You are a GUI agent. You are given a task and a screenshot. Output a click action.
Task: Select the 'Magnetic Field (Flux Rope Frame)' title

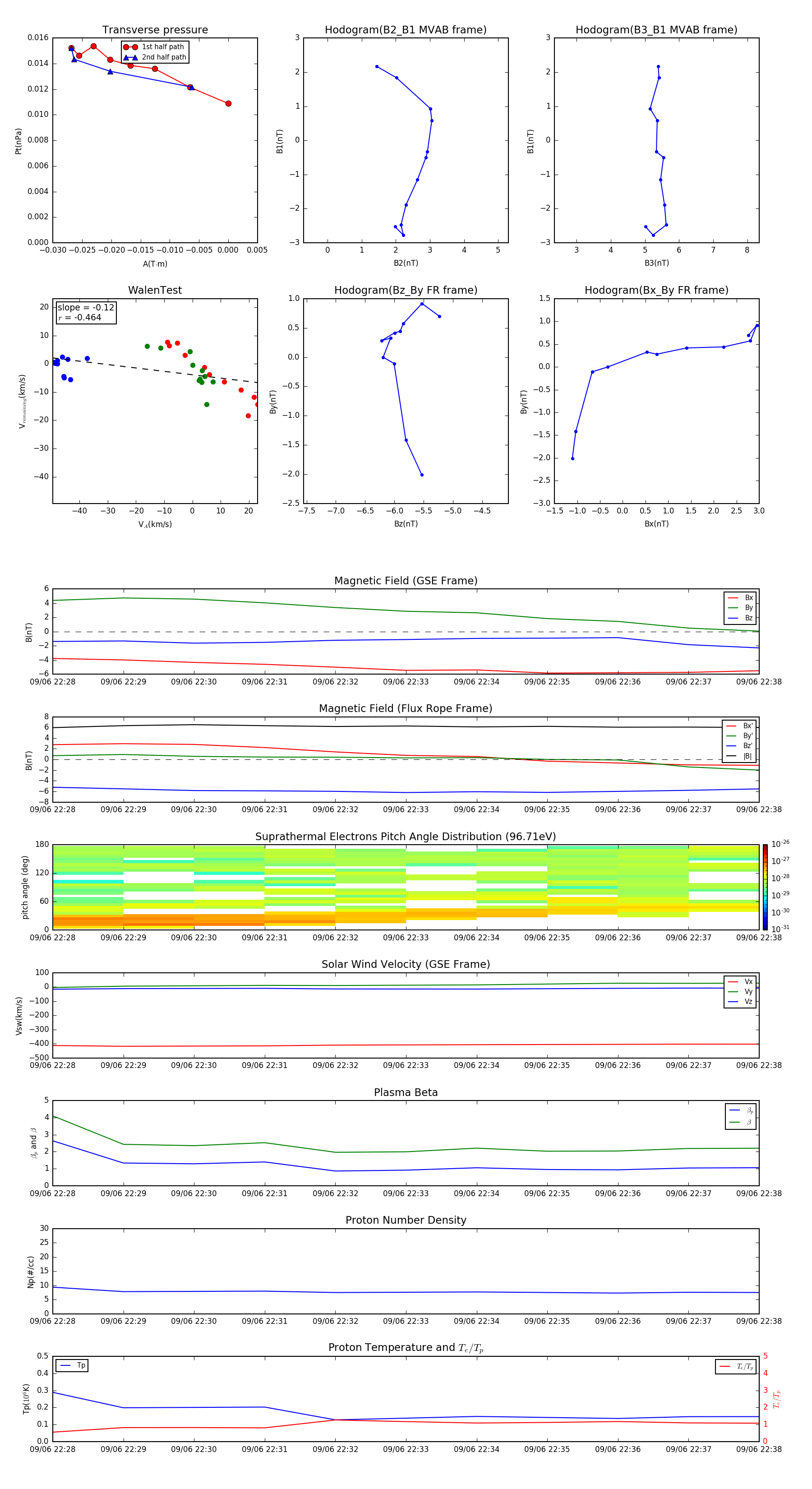pyautogui.click(x=406, y=708)
